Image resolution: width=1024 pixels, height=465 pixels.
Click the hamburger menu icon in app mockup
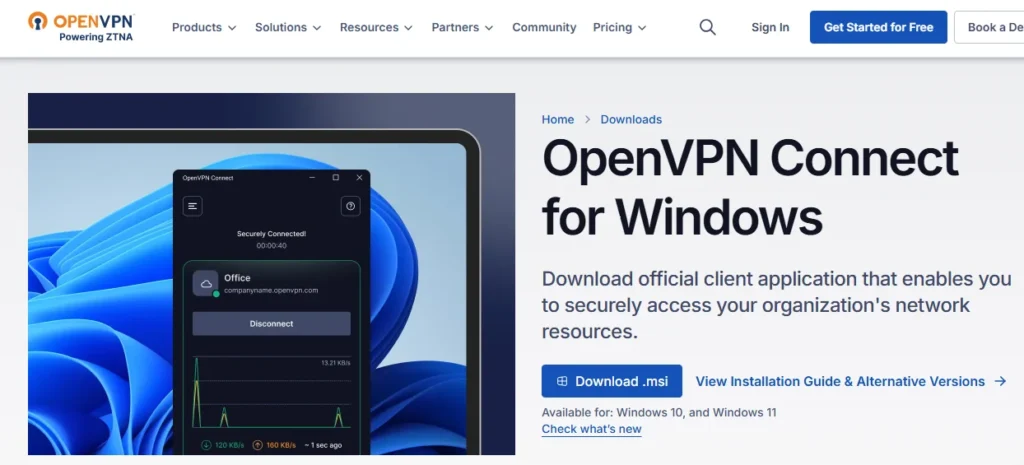[x=192, y=206]
